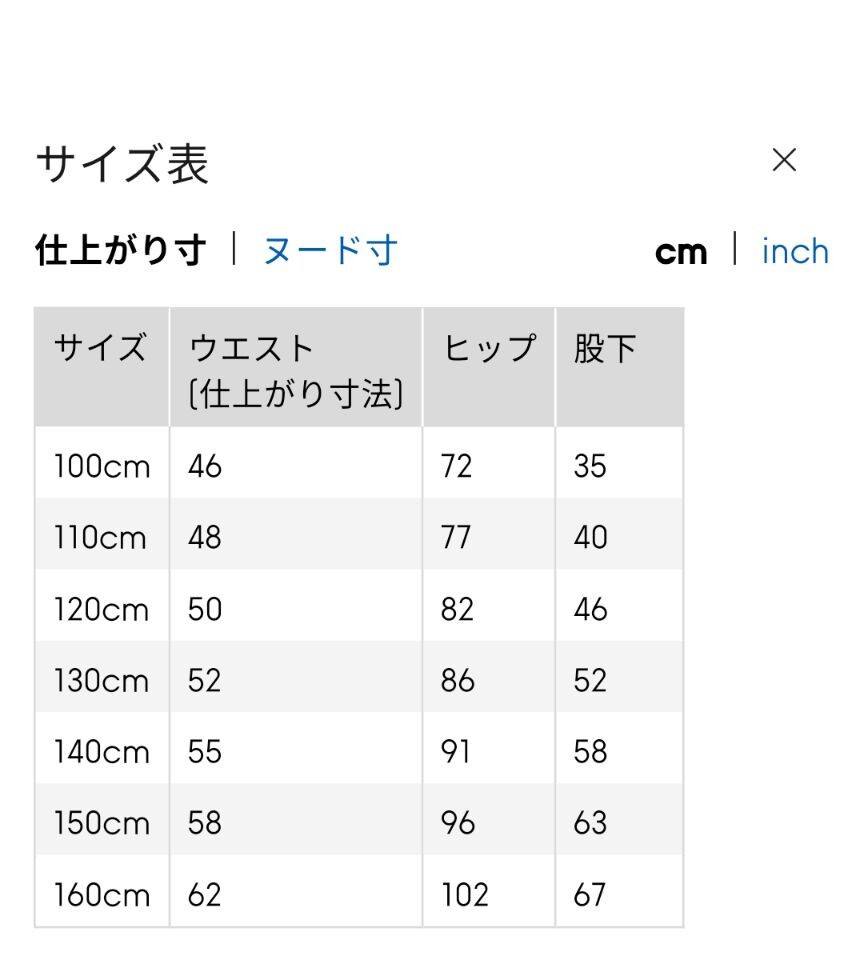Select the cm unit option

(681, 252)
